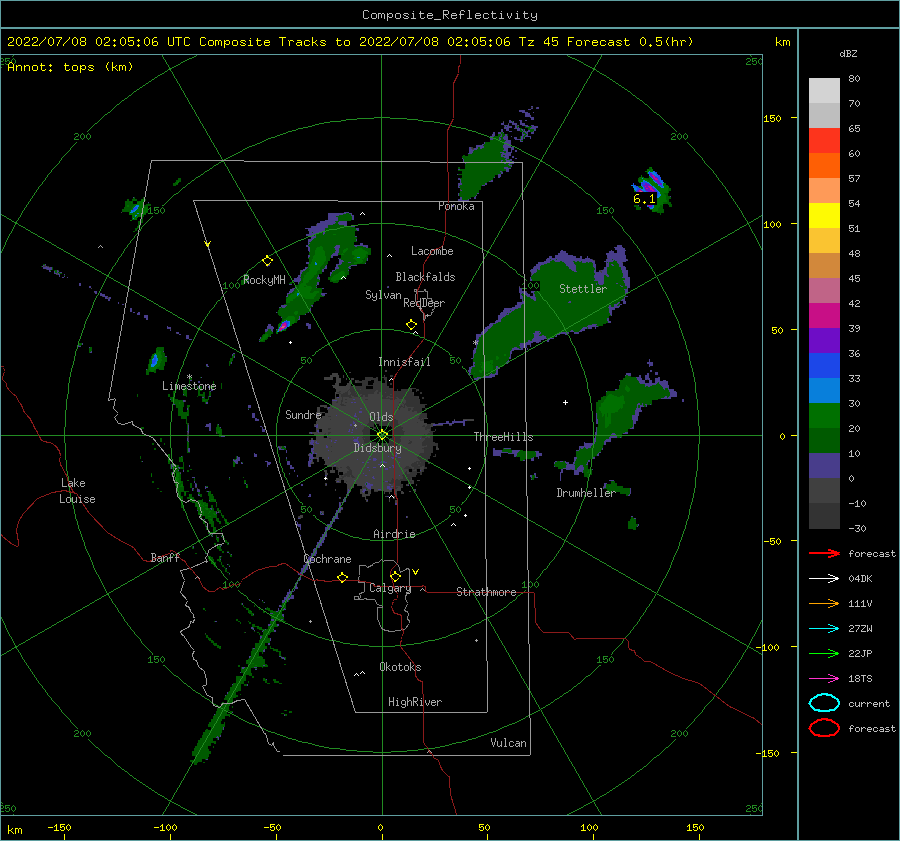The width and height of the screenshot is (900, 841).
Task: Click the Banff city label
Action: click(x=165, y=557)
